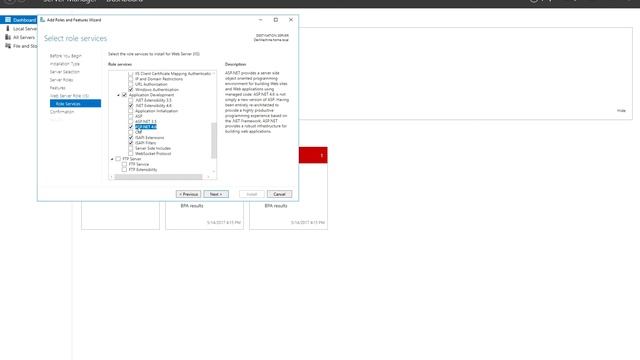Click the role services list scroll-down arrow

(x=214, y=171)
